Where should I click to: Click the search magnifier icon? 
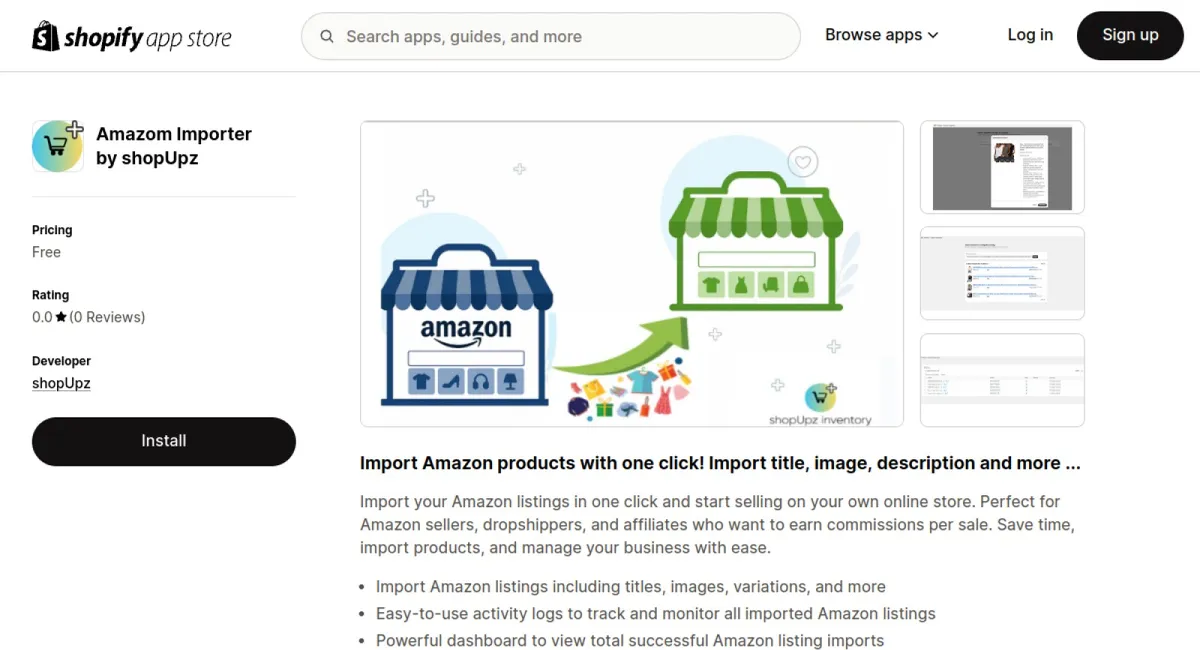327,37
